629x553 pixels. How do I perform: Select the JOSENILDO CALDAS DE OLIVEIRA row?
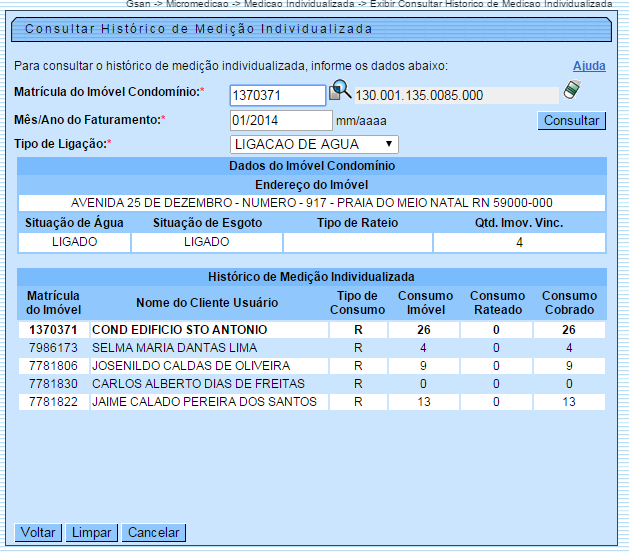(x=190, y=366)
